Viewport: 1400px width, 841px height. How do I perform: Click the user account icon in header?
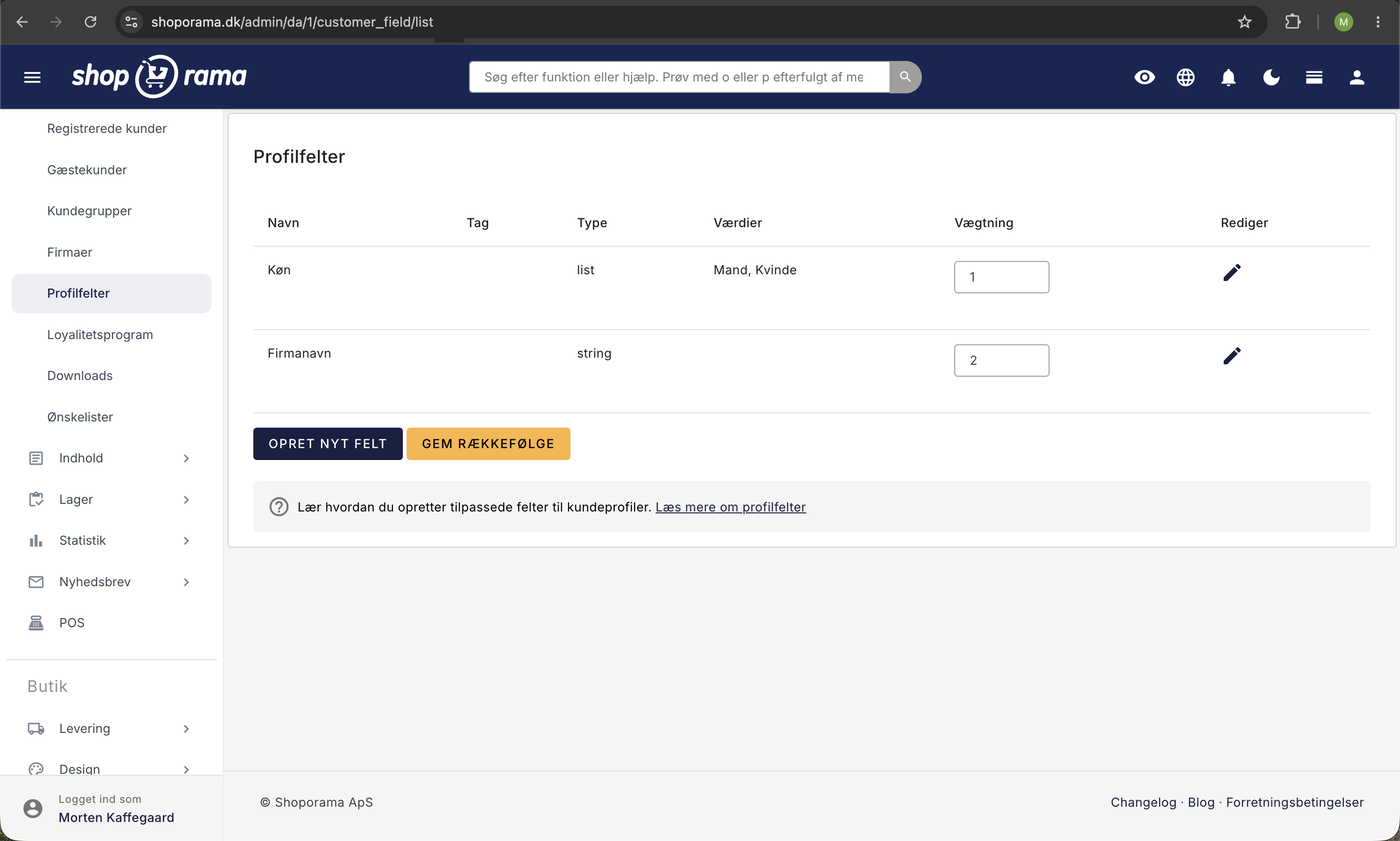click(x=1357, y=77)
